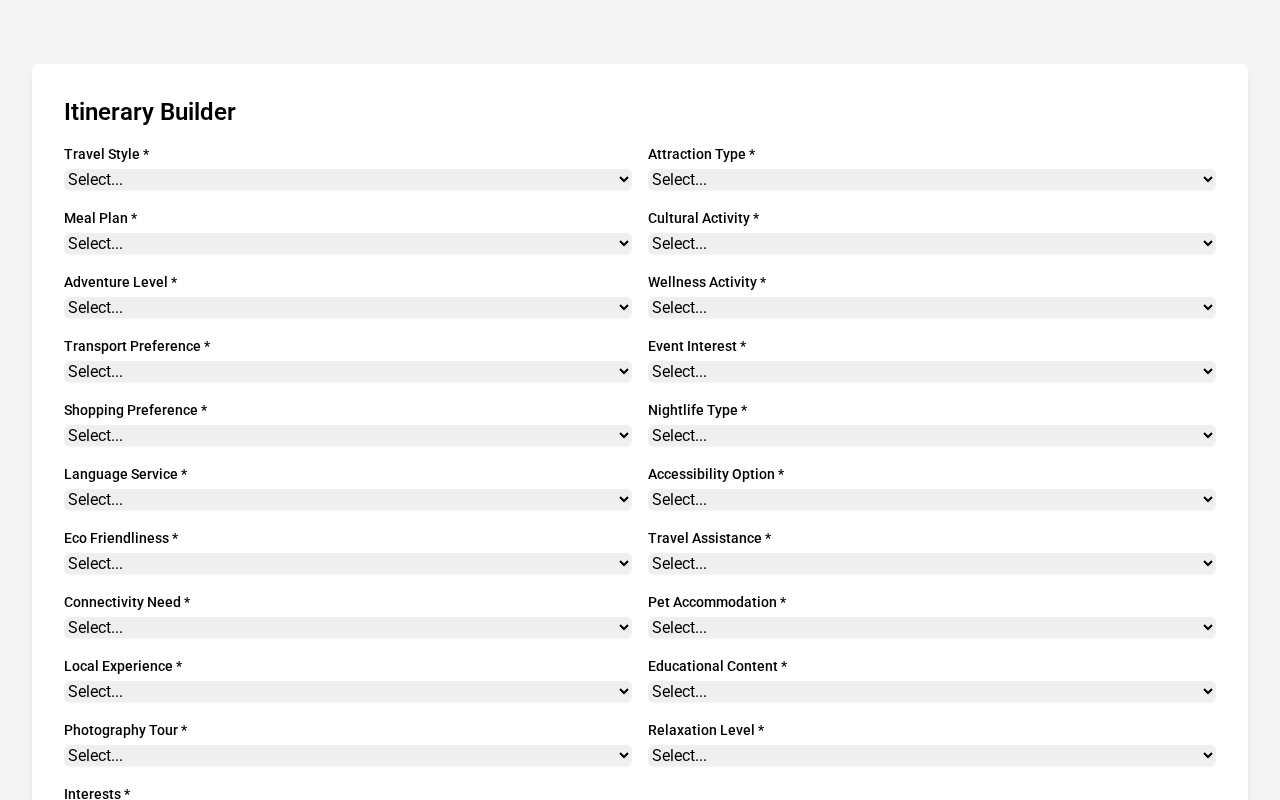Expand the Nightlife Type select

pos(931,436)
